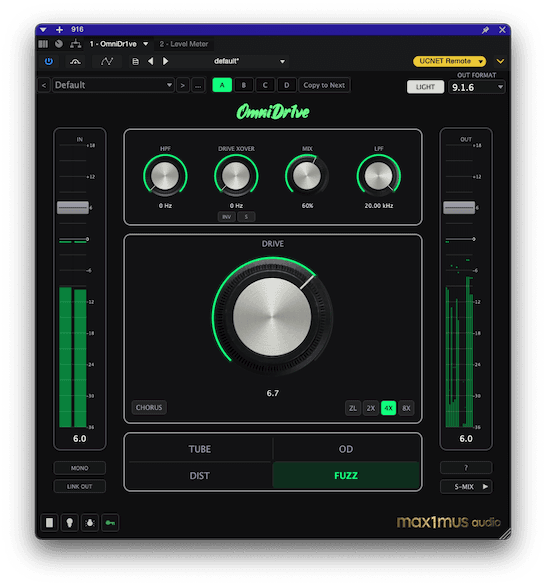Select the TUBE drive mode

coord(200,449)
